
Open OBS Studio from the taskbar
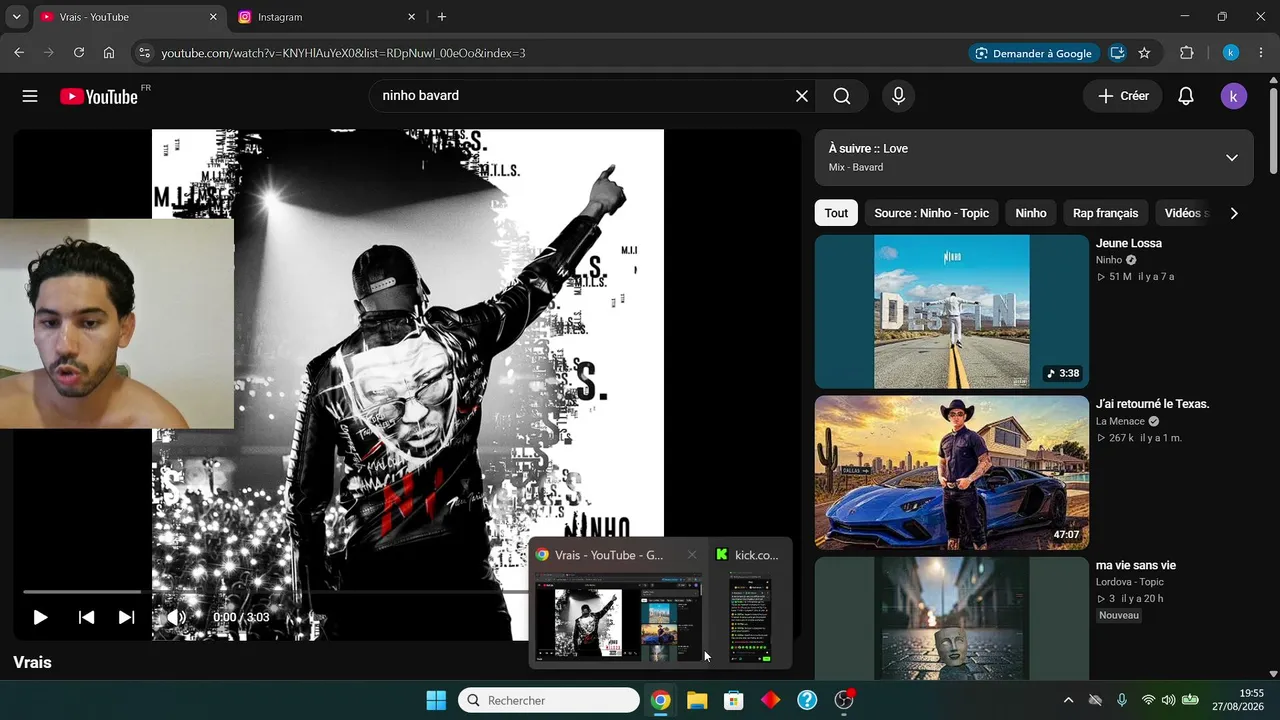[844, 700]
